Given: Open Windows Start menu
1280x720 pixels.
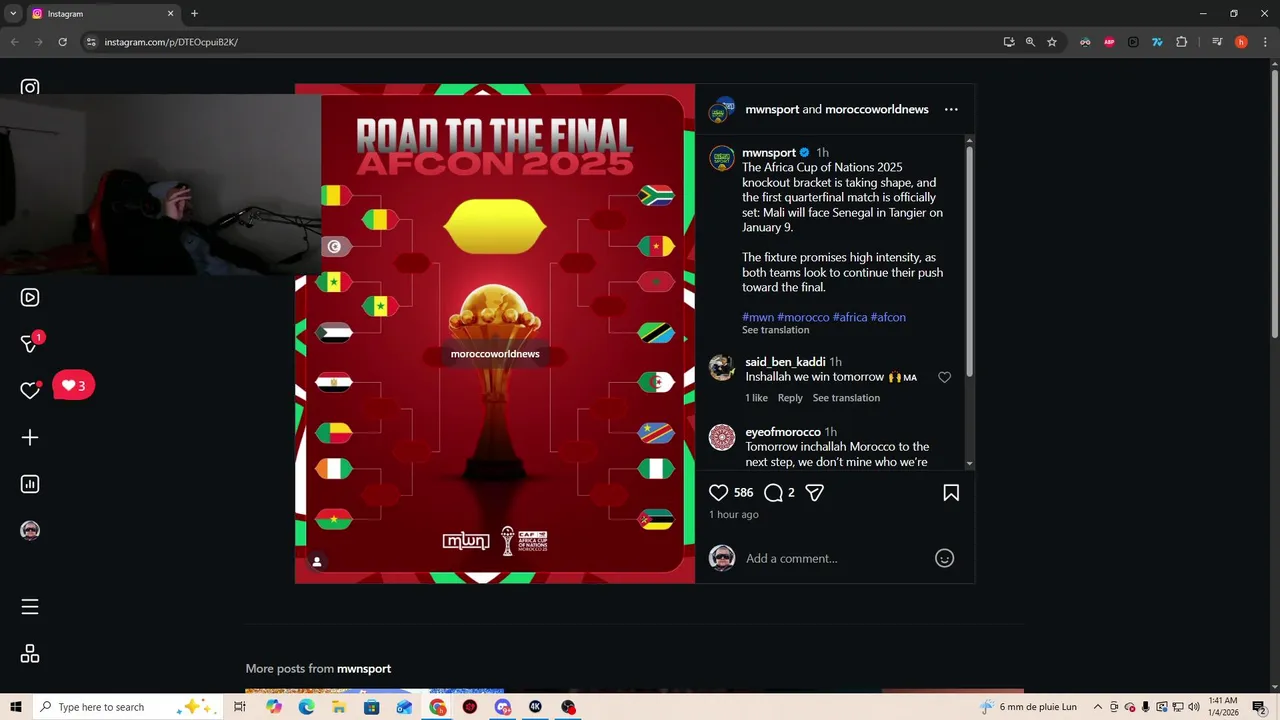Looking at the screenshot, I should pyautogui.click(x=15, y=707).
